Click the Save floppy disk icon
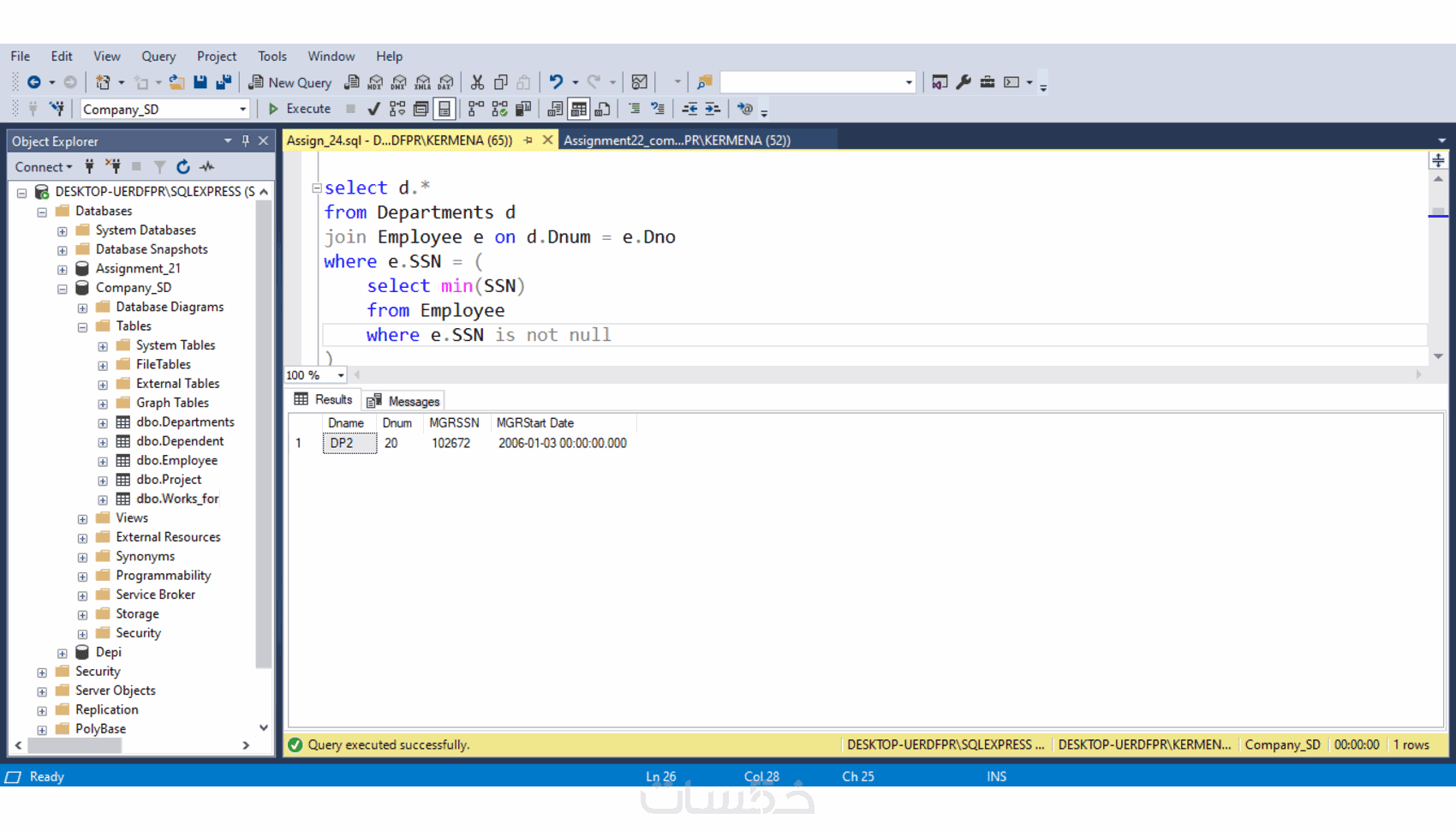This screenshot has height=831, width=1456. 200,82
